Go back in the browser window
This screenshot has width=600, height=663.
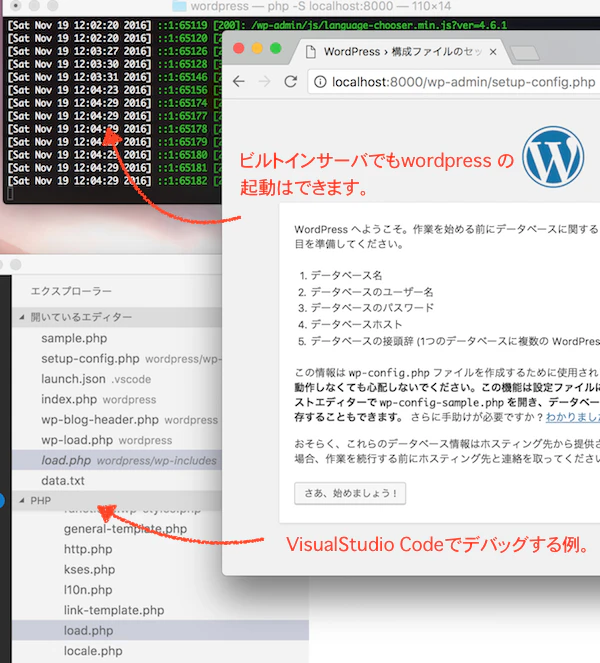239,81
